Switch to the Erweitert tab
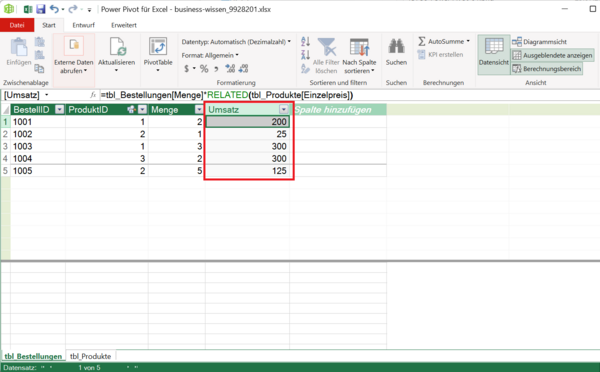 [x=124, y=25]
